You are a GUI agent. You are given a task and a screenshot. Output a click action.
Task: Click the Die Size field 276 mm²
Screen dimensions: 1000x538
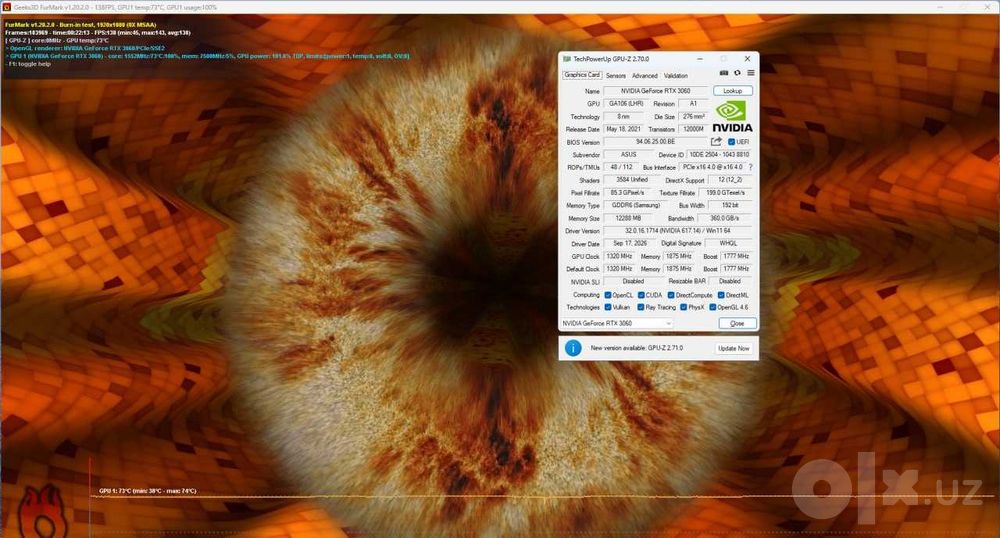[x=693, y=117]
